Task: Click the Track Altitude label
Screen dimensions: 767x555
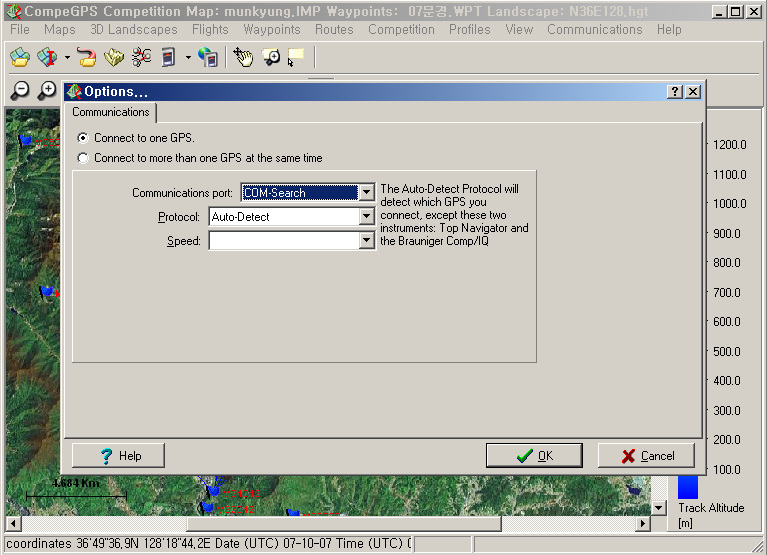Action: [x=711, y=508]
